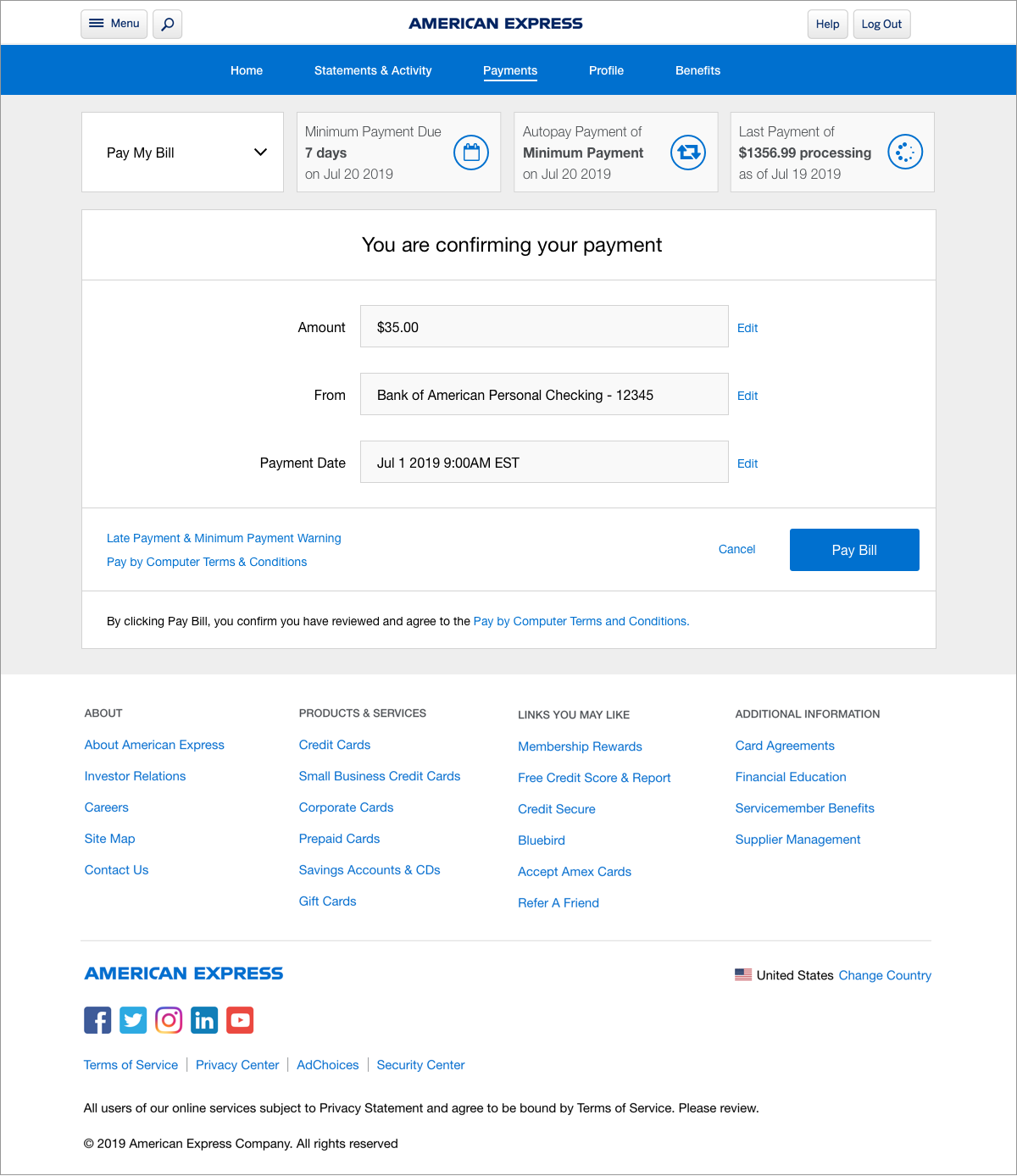Open the YouTube social icon
The height and width of the screenshot is (1176, 1017).
click(240, 1020)
